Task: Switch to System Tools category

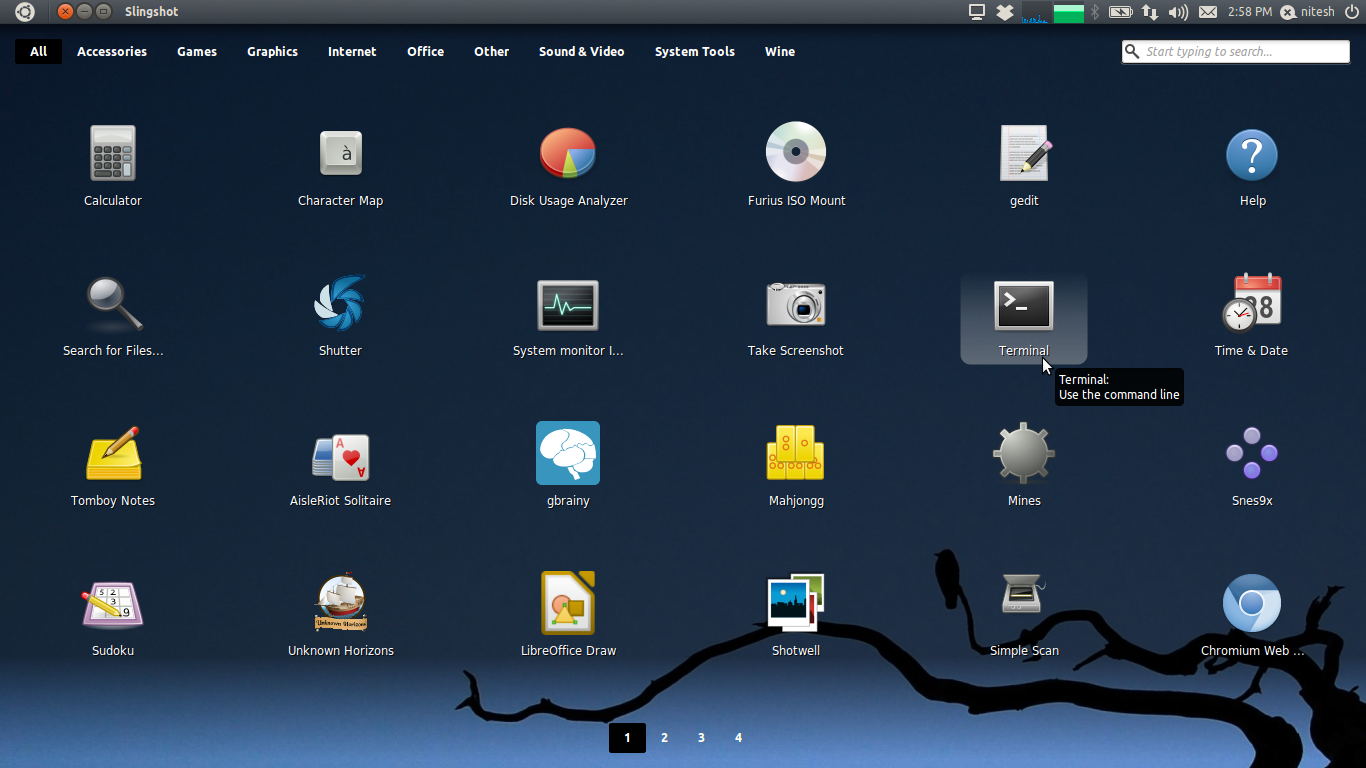Action: 695,52
